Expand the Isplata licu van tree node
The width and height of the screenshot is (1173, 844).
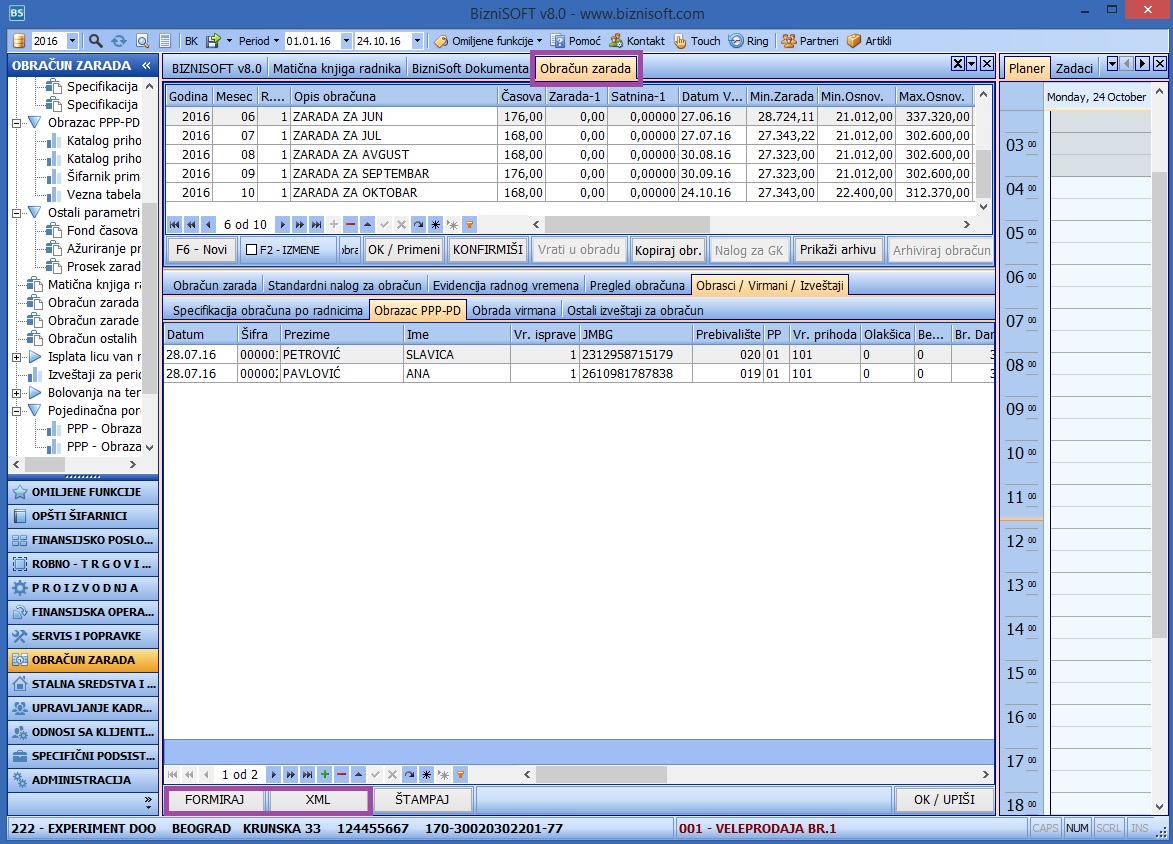point(16,357)
